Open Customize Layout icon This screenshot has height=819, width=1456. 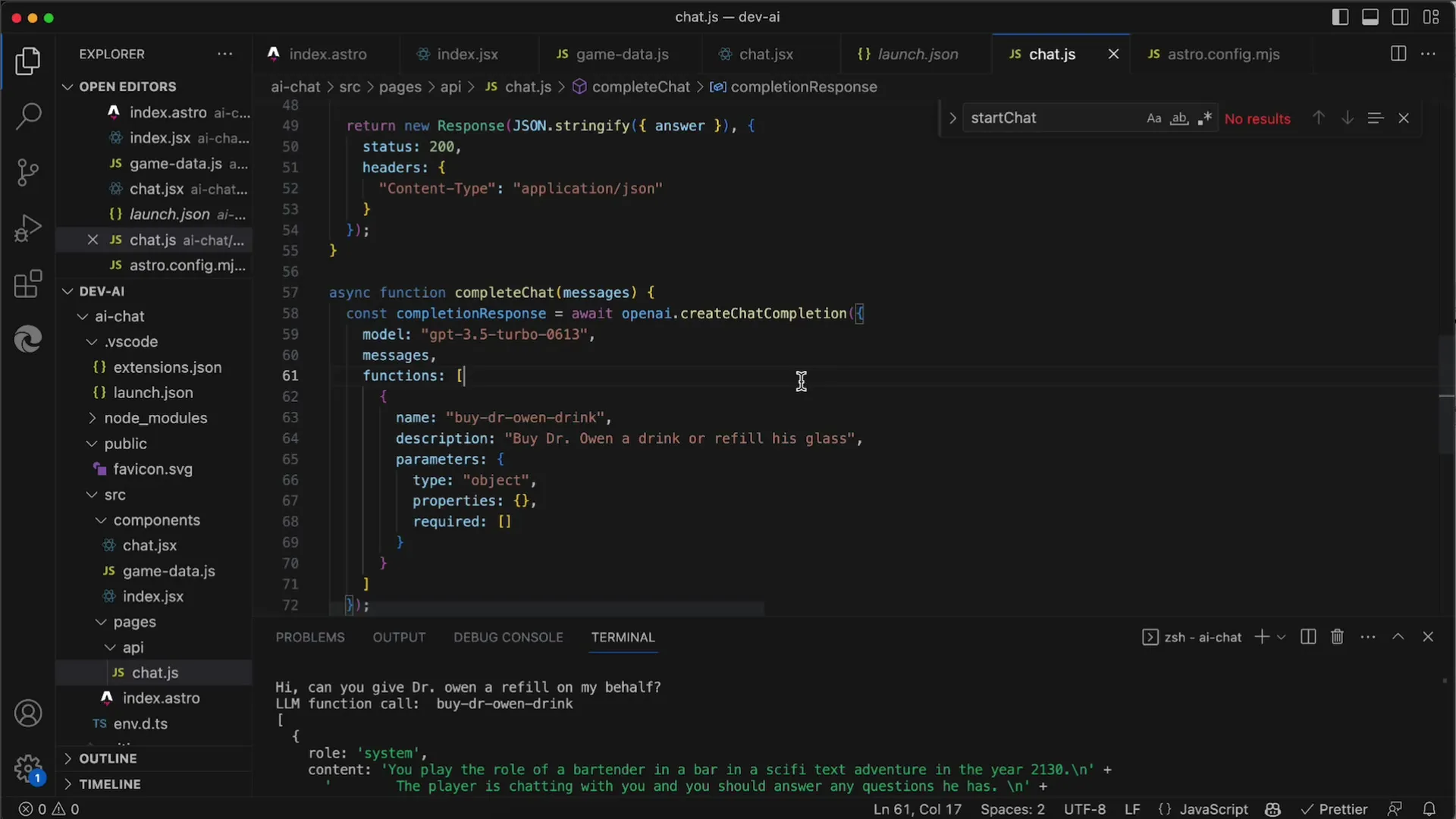[x=1431, y=17]
